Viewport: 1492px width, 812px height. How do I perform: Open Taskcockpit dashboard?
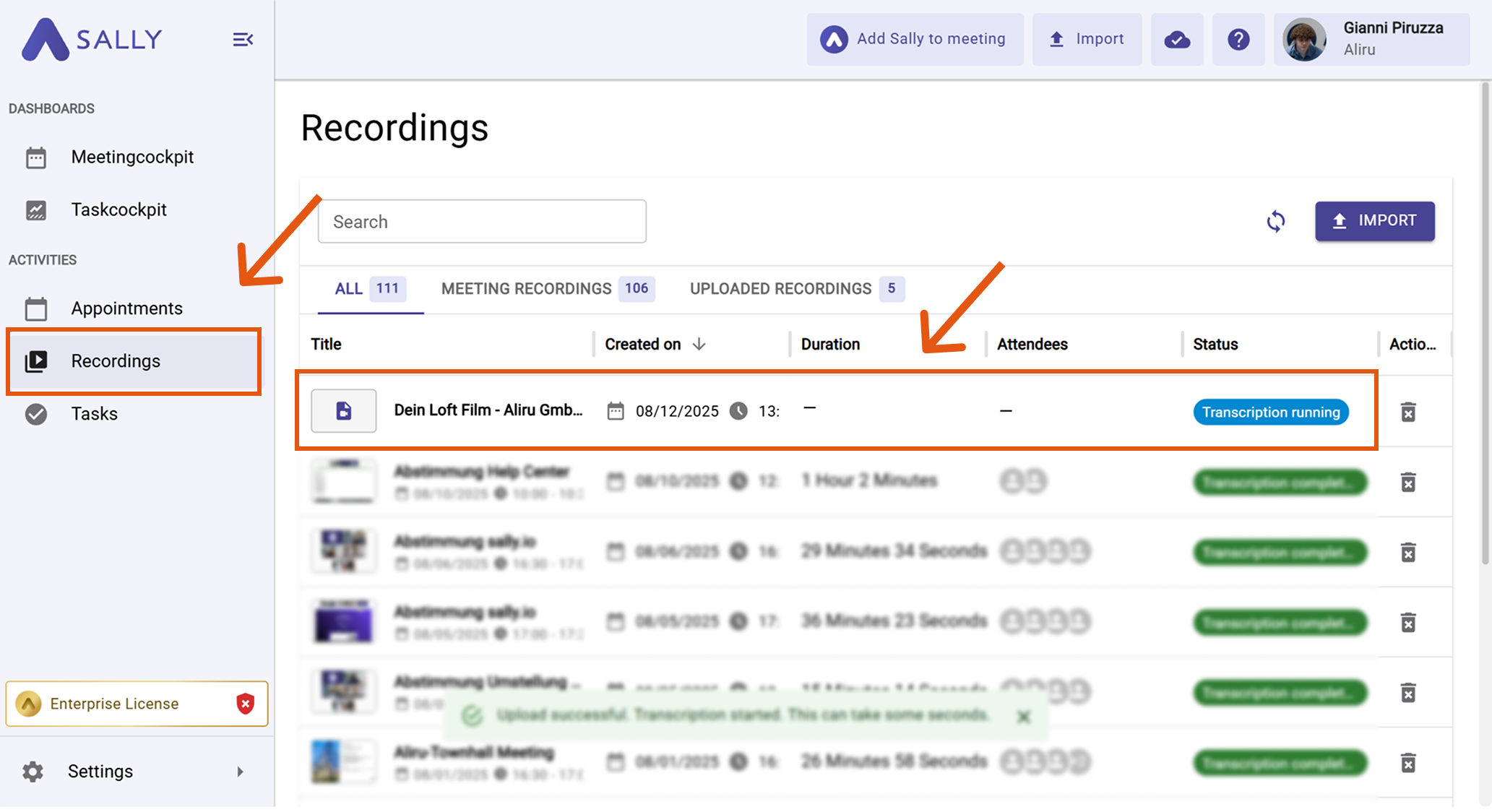(118, 210)
